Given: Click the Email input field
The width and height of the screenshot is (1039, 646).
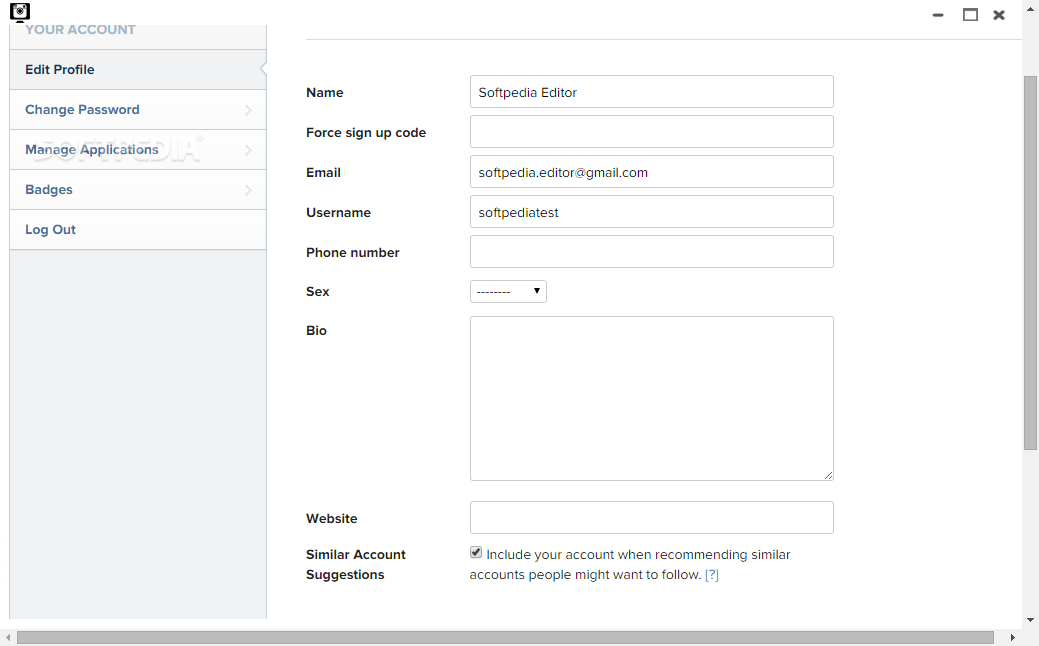Looking at the screenshot, I should (x=651, y=172).
